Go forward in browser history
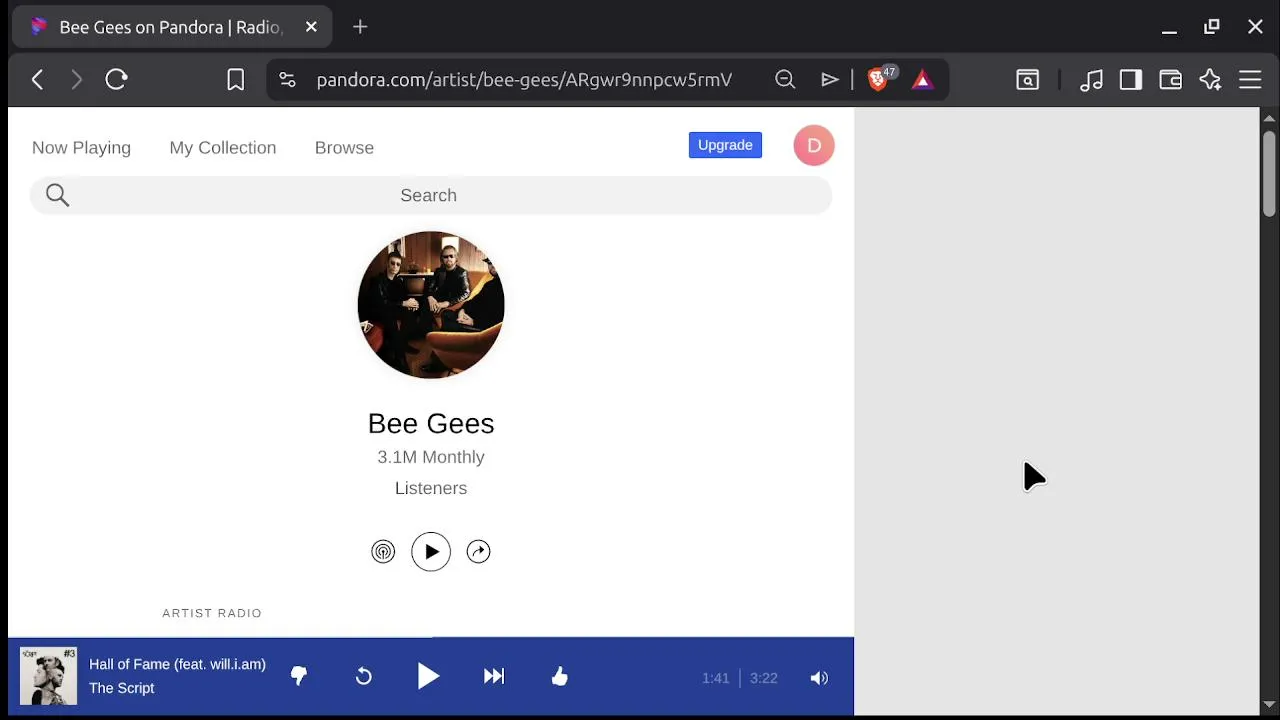This screenshot has height=720, width=1280. [76, 80]
